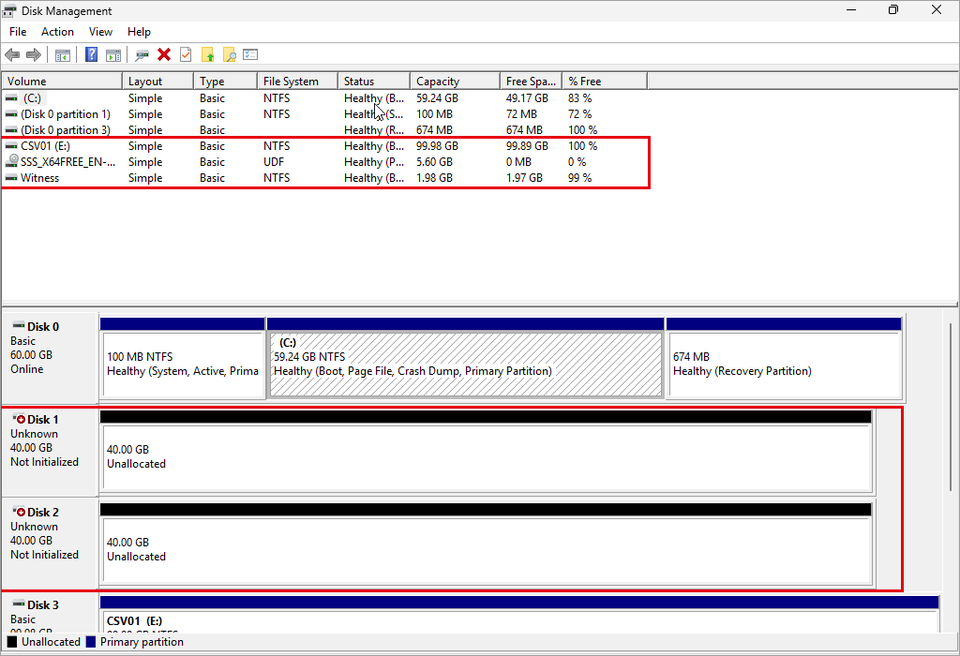The height and width of the screenshot is (656, 960).
Task: Select the Disk 2 Not Initialized label panel
Action: (50, 545)
